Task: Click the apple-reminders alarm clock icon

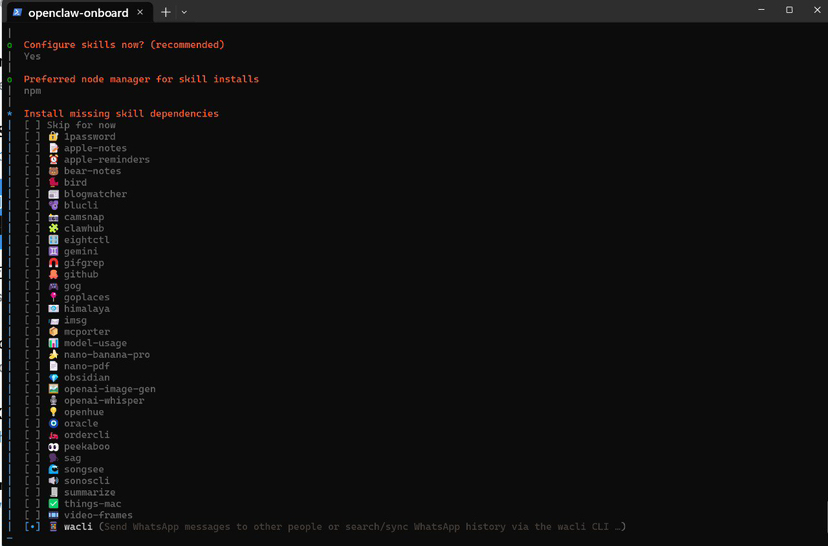Action: click(53, 159)
